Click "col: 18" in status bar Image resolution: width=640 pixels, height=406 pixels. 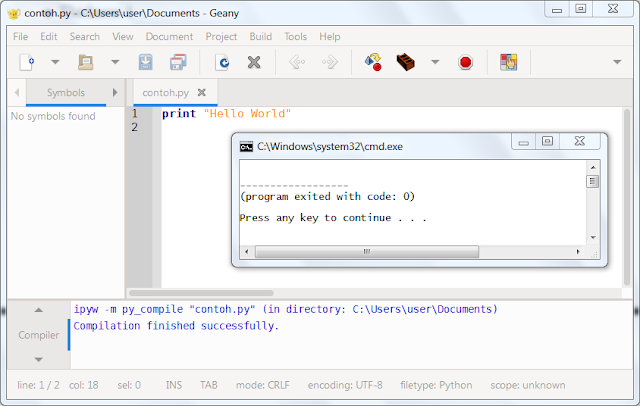tap(84, 385)
